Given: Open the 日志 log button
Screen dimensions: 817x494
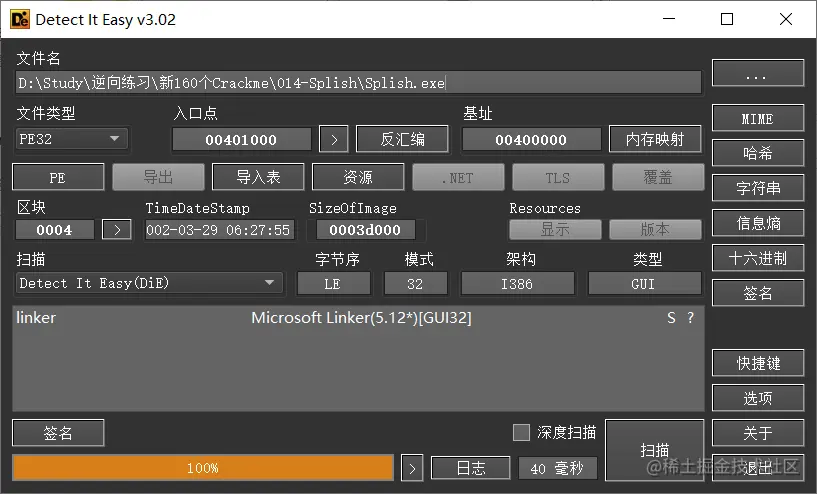Looking at the screenshot, I should point(471,468).
